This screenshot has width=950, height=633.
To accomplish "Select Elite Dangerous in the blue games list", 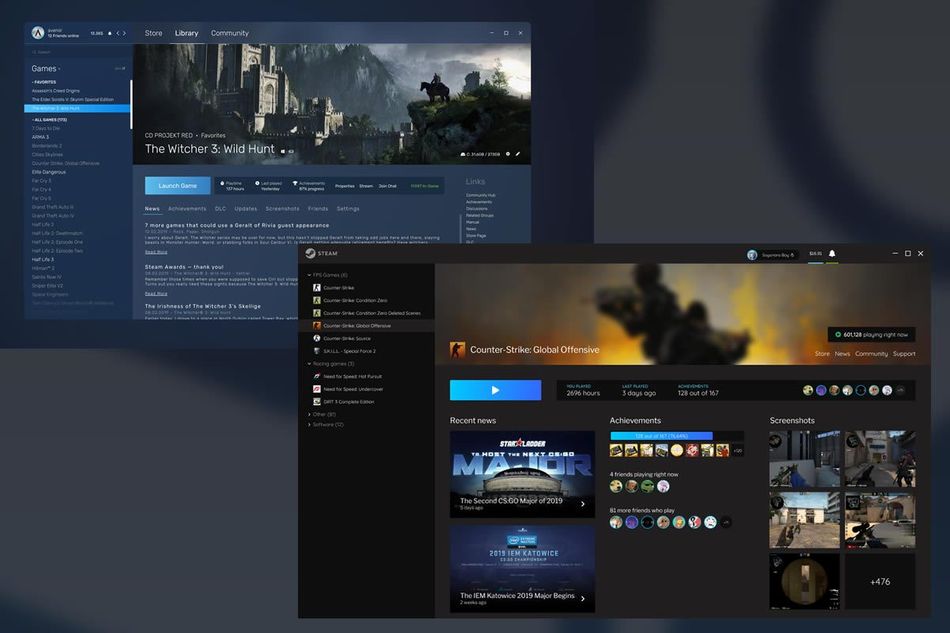I will [49, 172].
